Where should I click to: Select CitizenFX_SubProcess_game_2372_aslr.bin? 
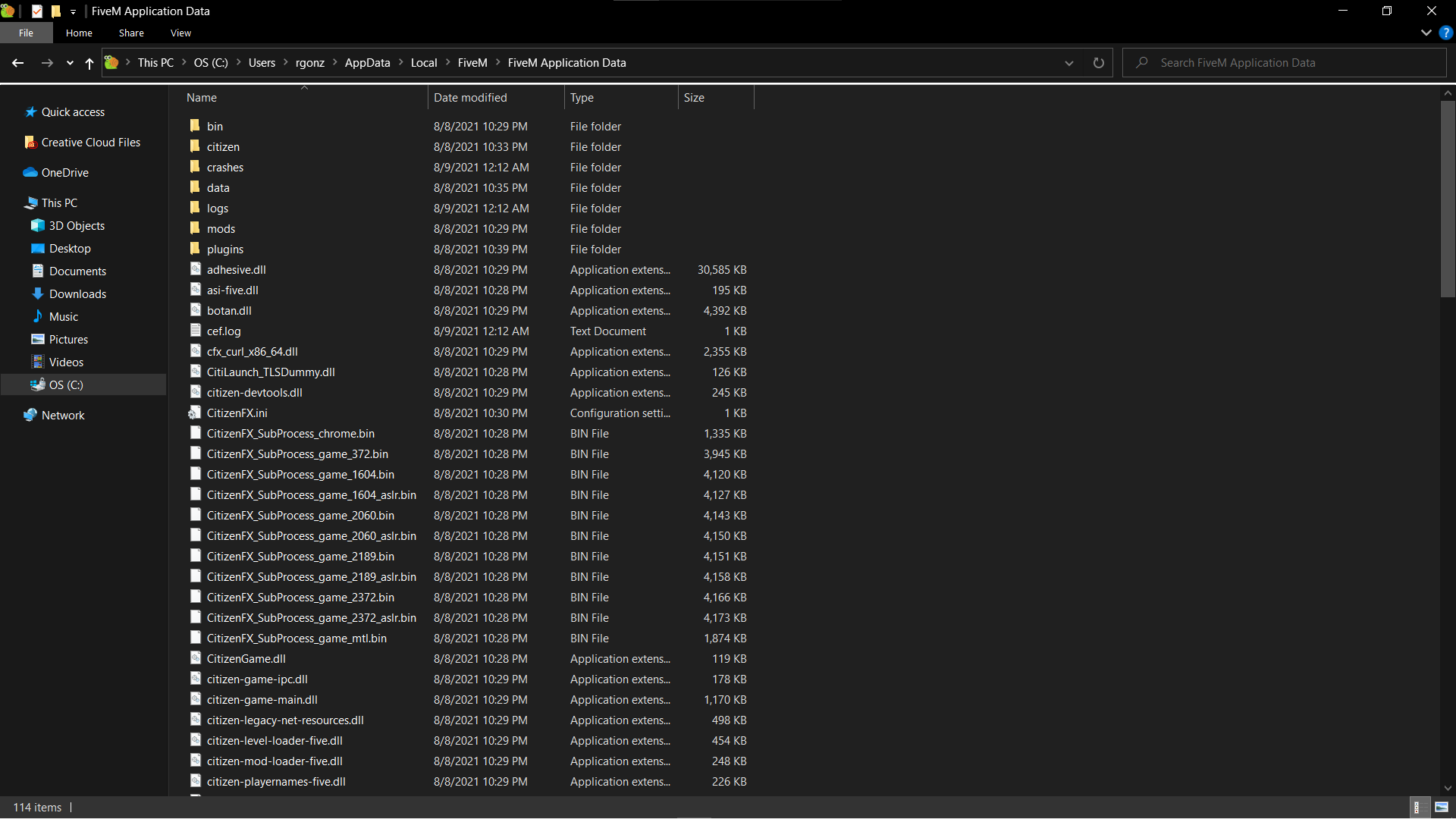pyautogui.click(x=312, y=617)
